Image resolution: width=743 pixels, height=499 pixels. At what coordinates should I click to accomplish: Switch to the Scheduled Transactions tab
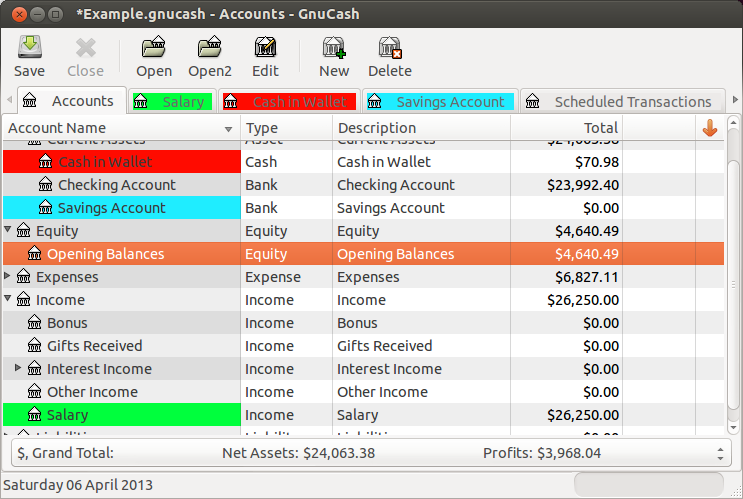click(623, 101)
